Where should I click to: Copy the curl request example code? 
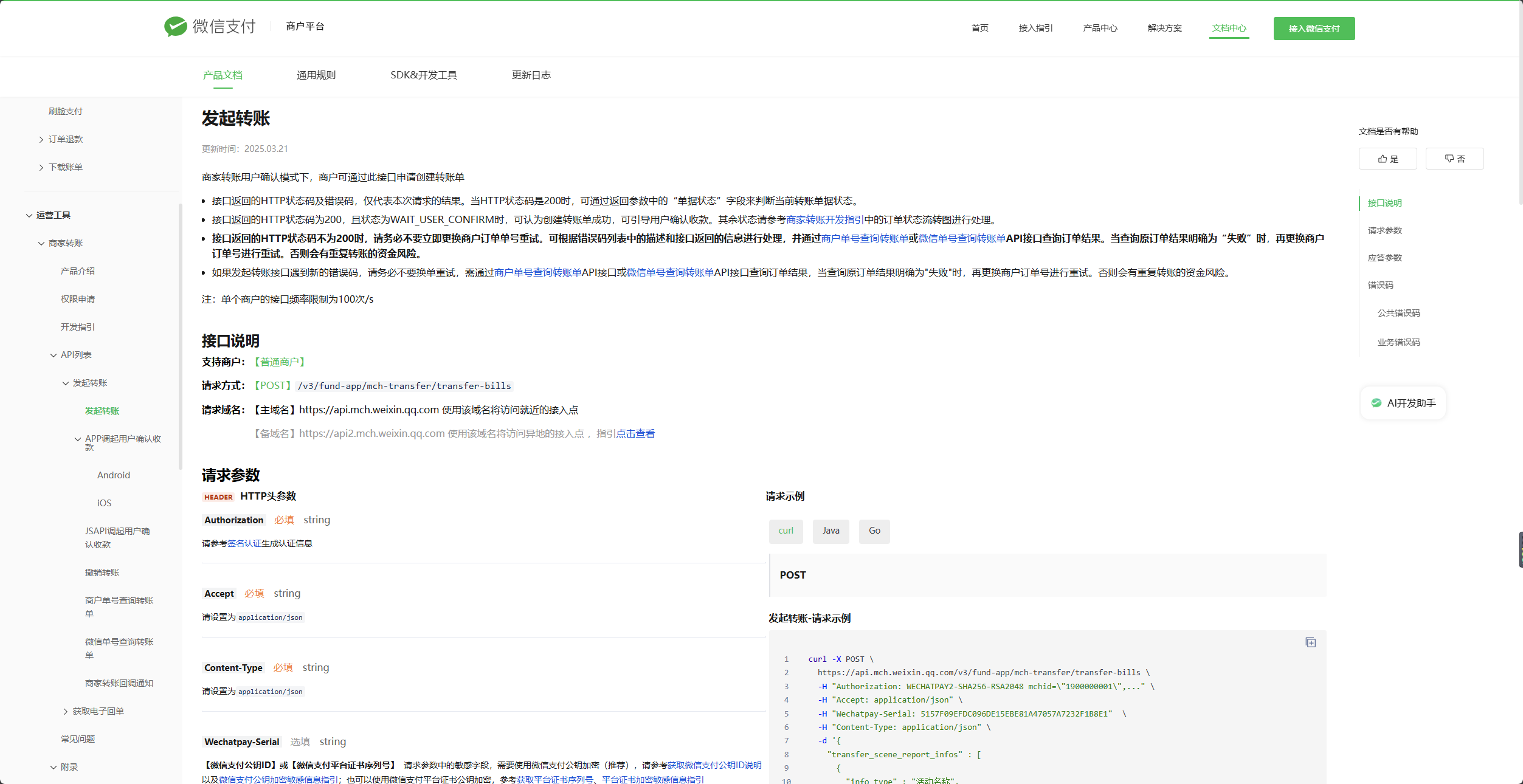click(1310, 643)
